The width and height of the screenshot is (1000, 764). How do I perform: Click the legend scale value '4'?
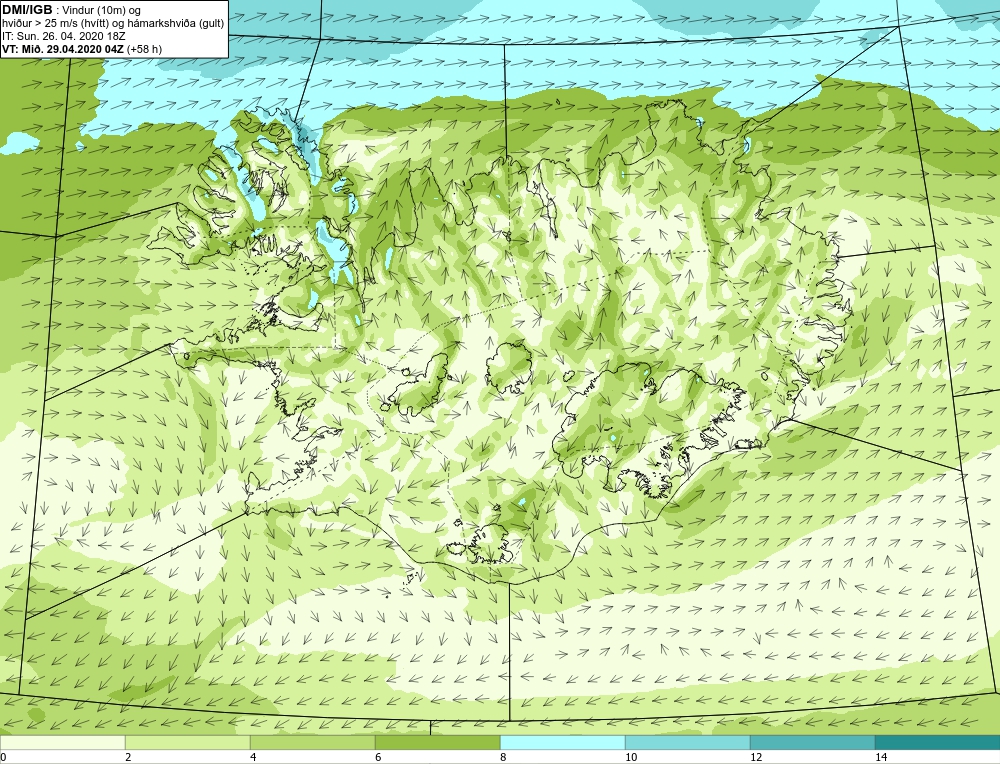click(253, 757)
